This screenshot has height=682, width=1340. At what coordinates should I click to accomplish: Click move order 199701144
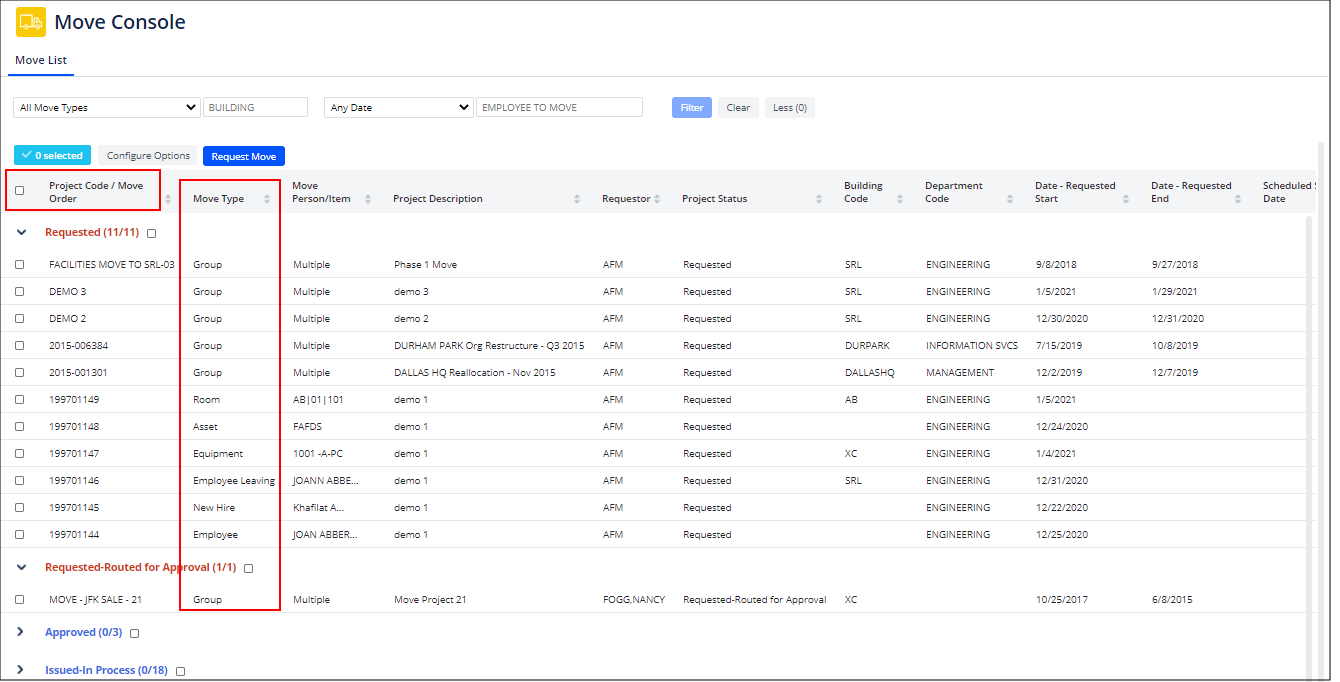tap(74, 535)
